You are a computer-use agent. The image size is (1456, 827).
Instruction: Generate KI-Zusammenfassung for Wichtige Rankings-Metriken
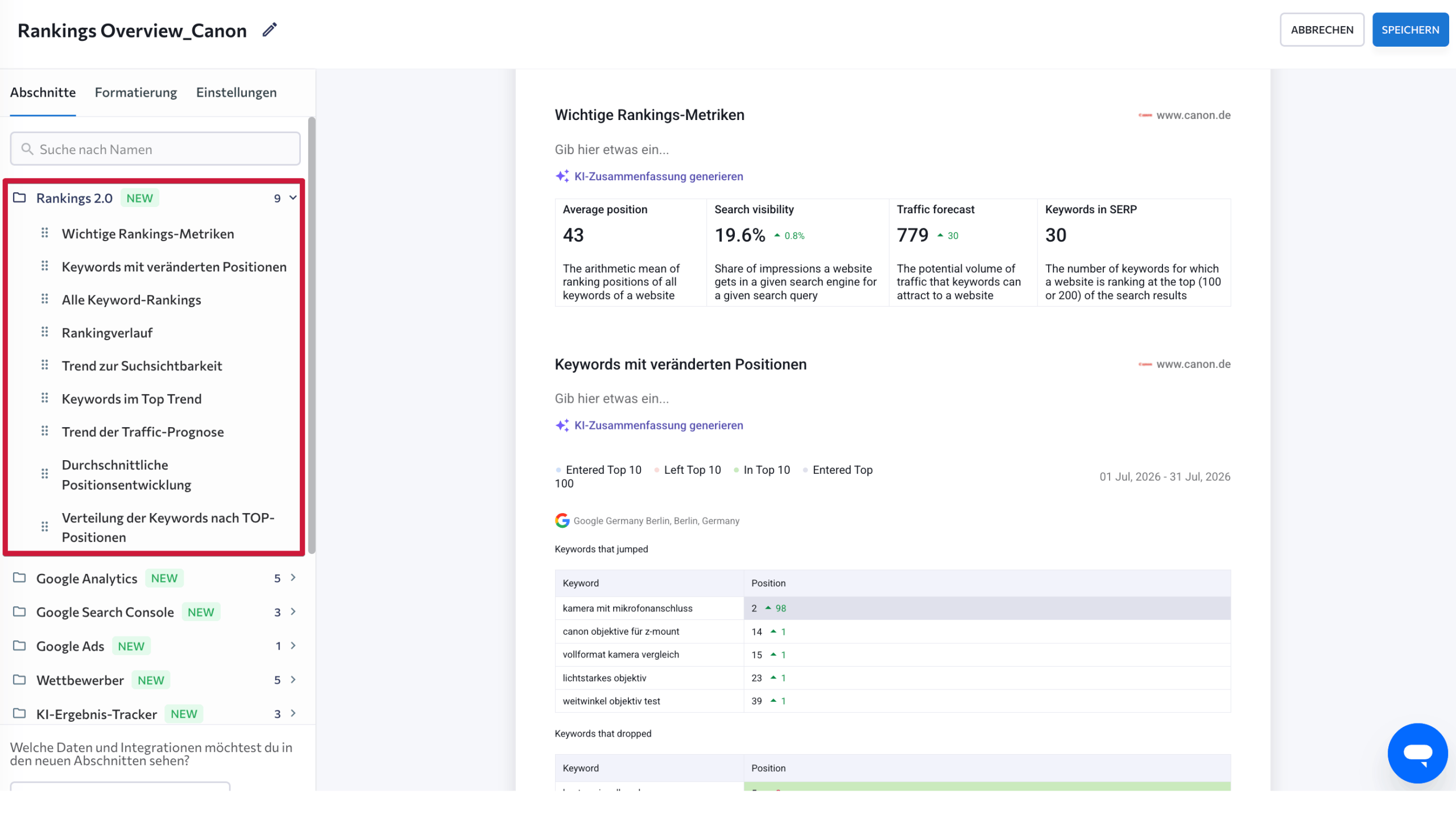point(659,176)
